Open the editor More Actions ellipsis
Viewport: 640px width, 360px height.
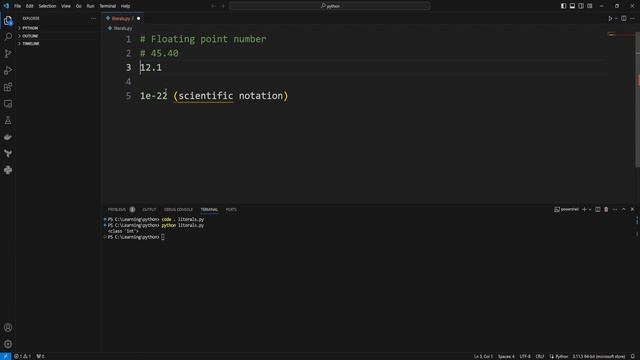[632, 18]
